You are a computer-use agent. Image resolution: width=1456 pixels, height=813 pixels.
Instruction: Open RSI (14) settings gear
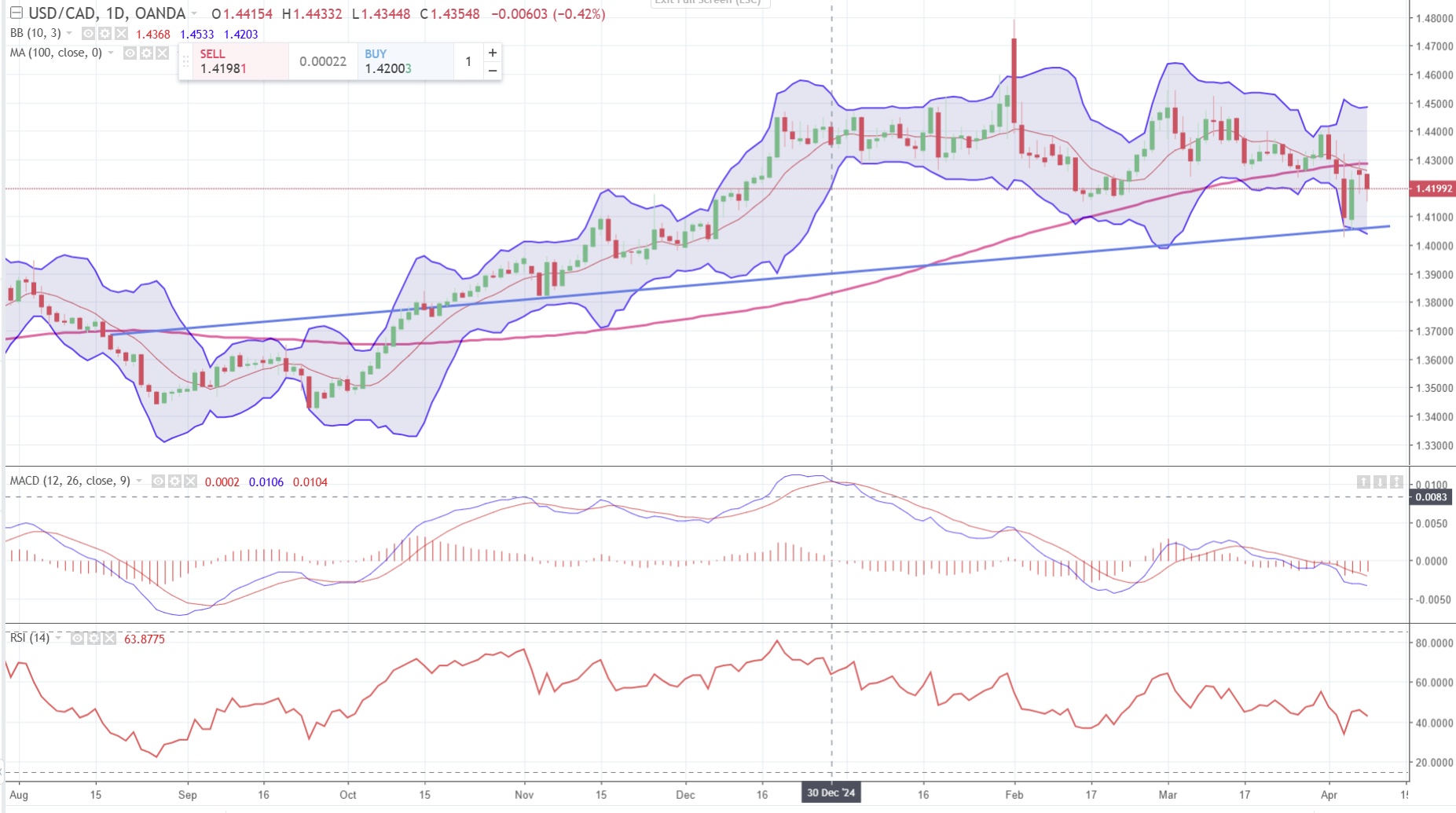[94, 639]
